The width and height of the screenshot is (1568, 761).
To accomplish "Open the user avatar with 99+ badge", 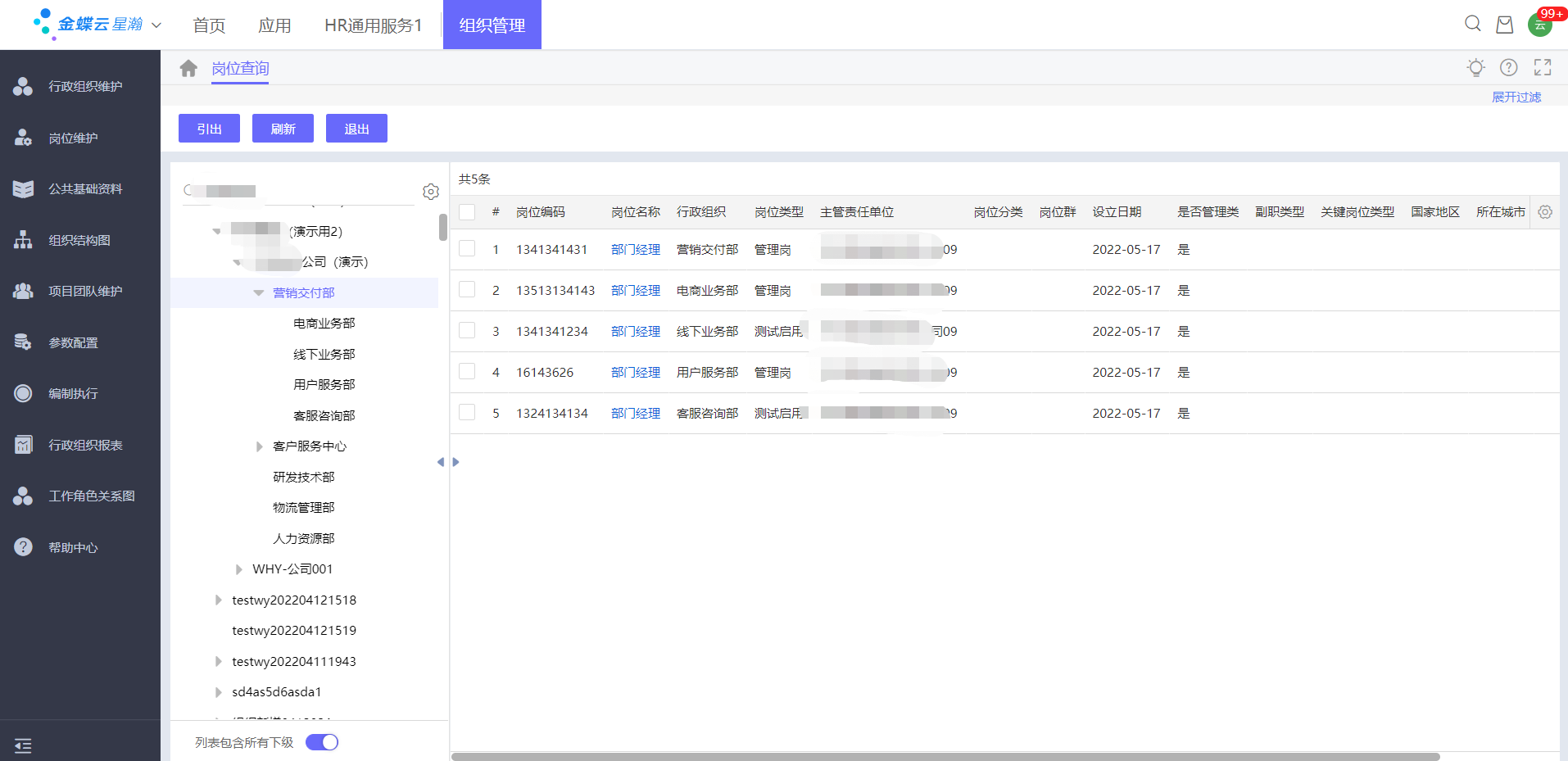I will [x=1540, y=25].
